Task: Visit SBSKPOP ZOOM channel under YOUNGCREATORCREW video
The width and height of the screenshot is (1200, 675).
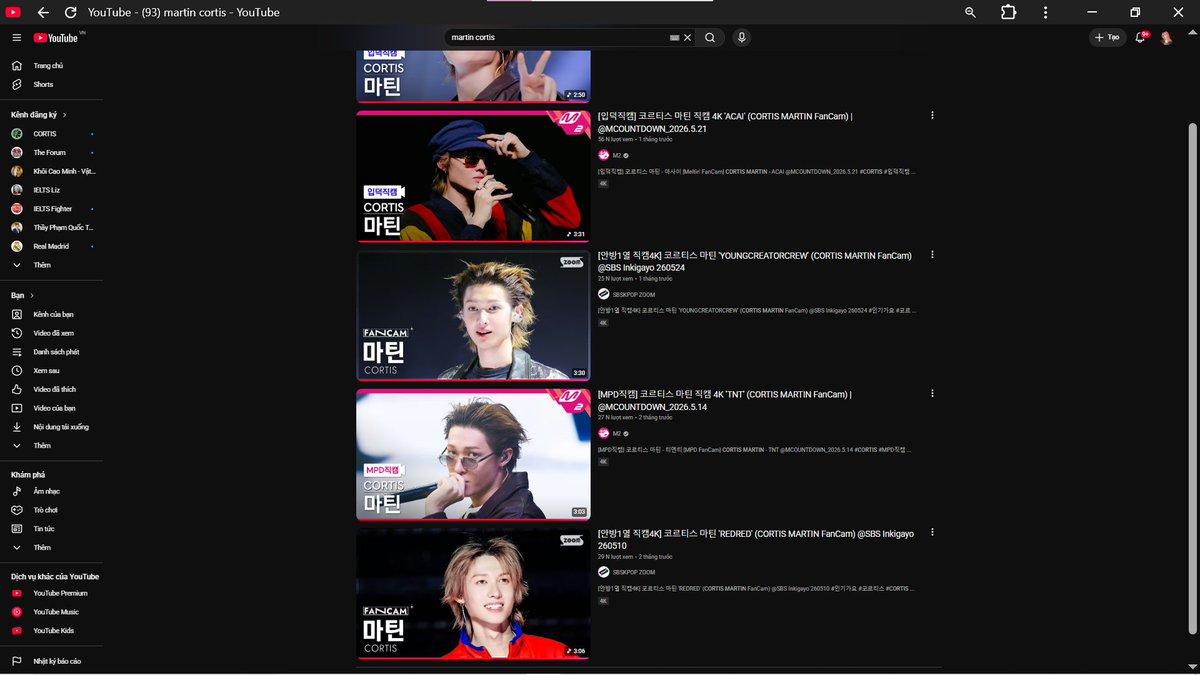Action: pyautogui.click(x=634, y=295)
